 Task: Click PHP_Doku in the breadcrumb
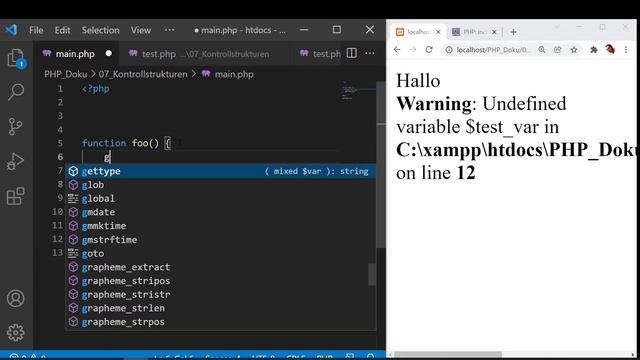[x=65, y=74]
